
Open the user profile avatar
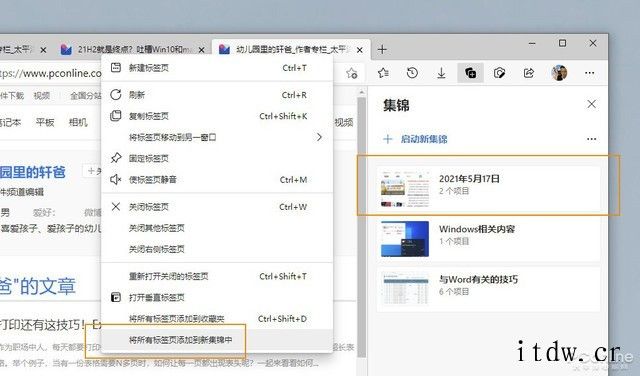559,73
